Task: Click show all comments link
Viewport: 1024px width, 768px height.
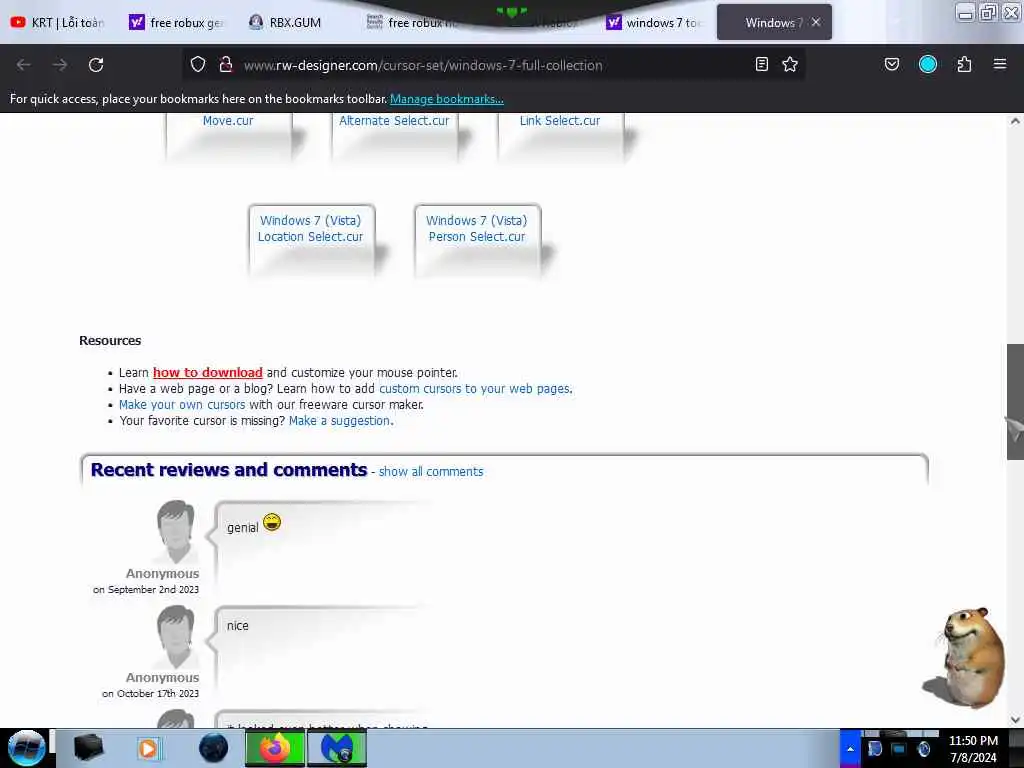Action: [x=431, y=472]
